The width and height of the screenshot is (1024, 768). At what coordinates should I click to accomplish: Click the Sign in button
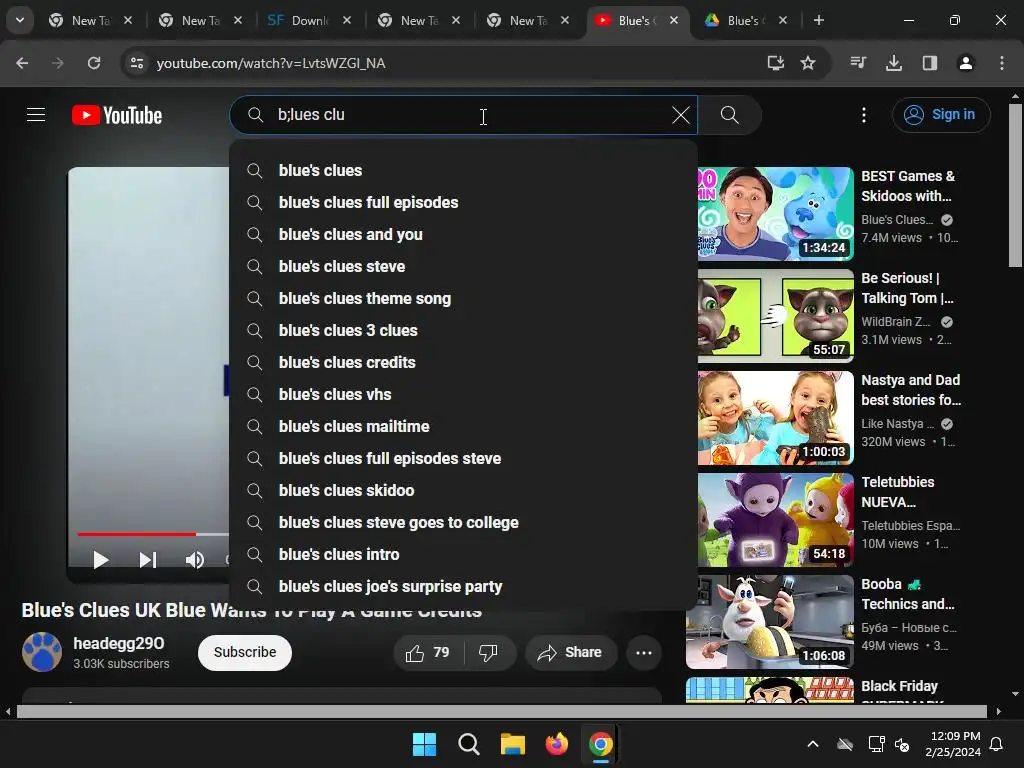[940, 115]
